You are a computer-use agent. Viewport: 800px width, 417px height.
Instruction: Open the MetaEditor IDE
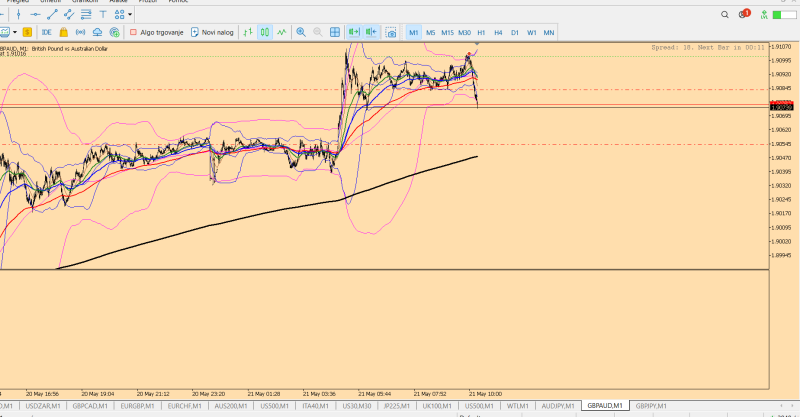46,32
